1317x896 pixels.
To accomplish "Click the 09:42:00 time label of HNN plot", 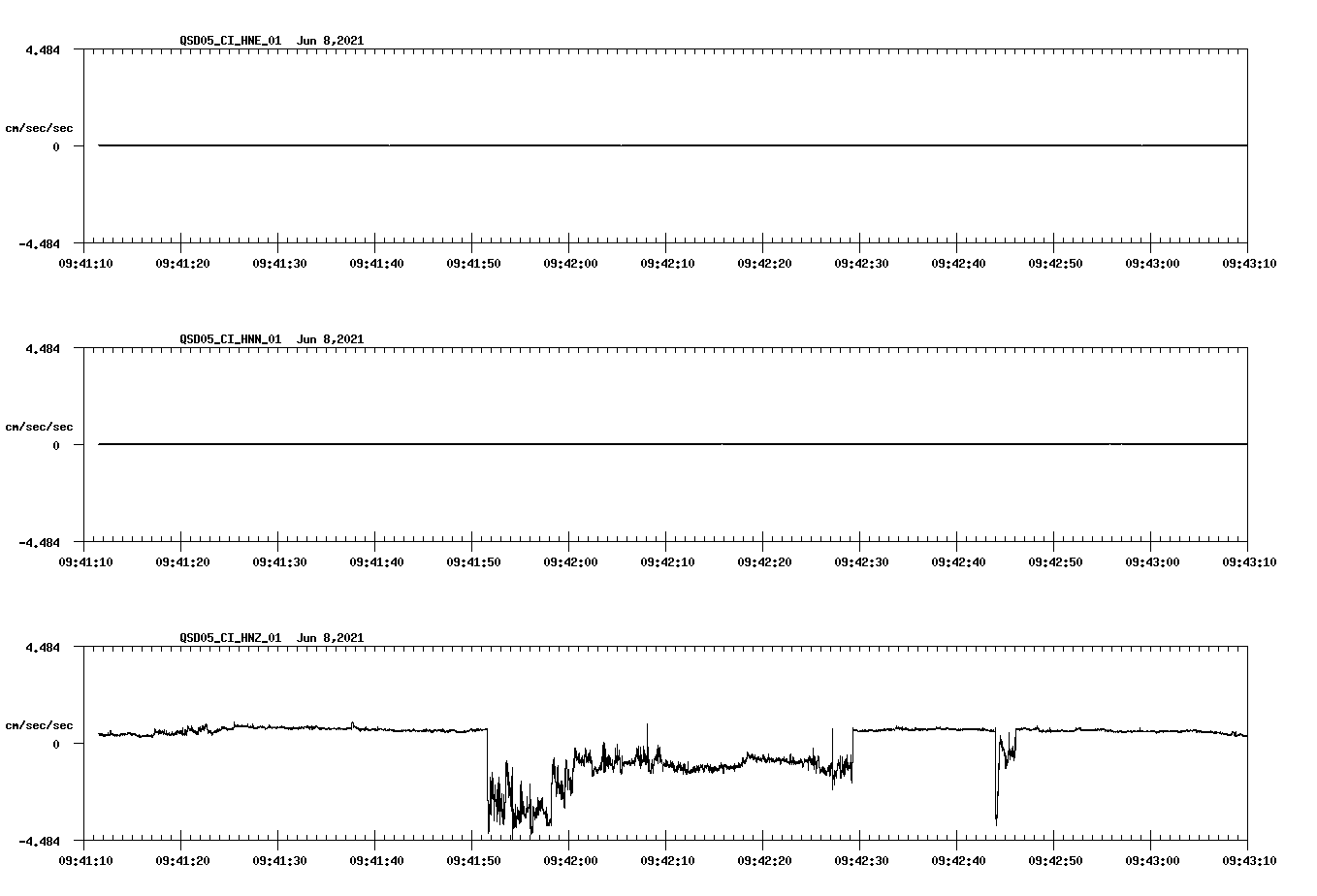I will coord(570,561).
